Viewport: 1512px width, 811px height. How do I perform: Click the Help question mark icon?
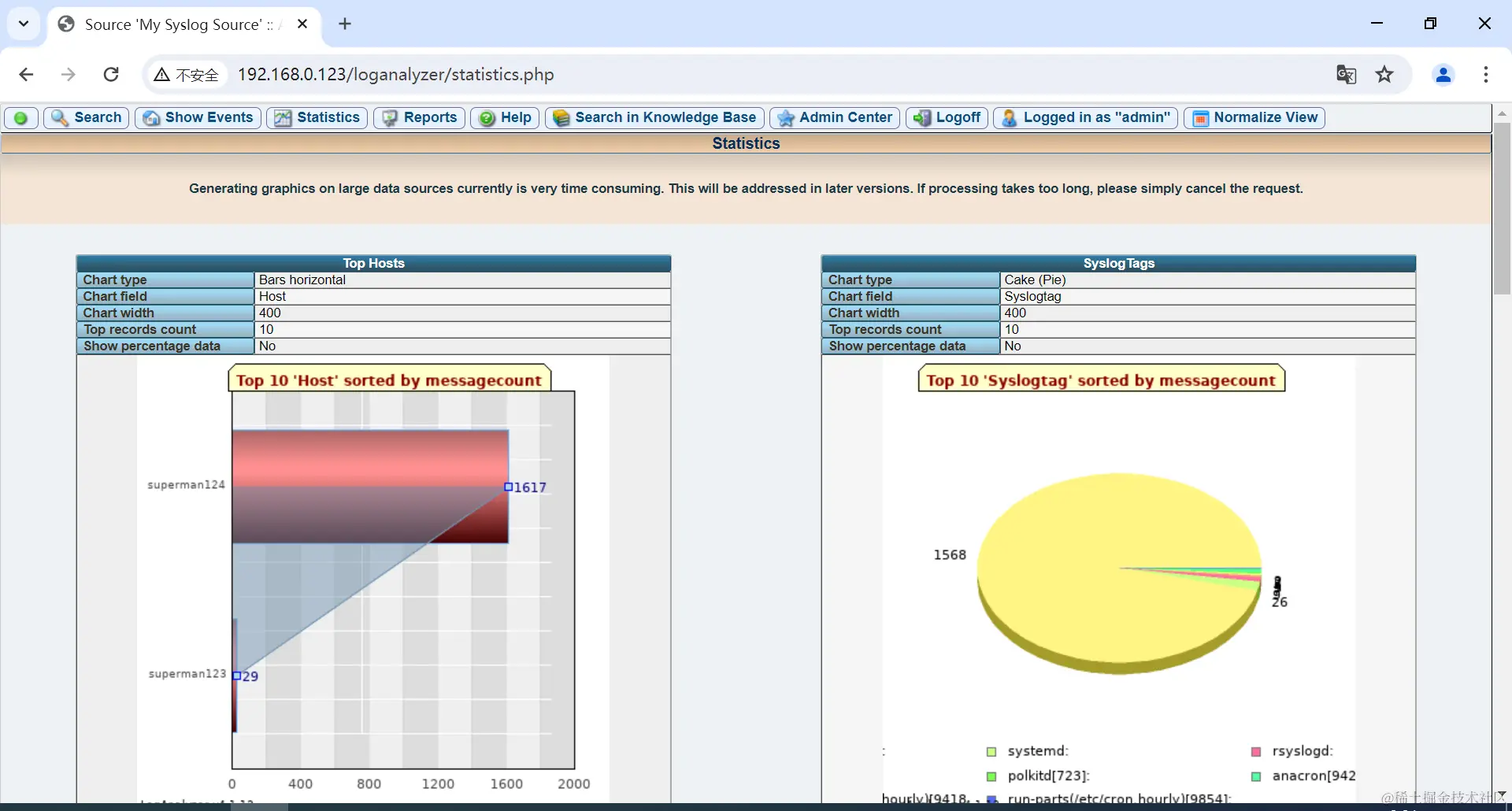[x=487, y=118]
